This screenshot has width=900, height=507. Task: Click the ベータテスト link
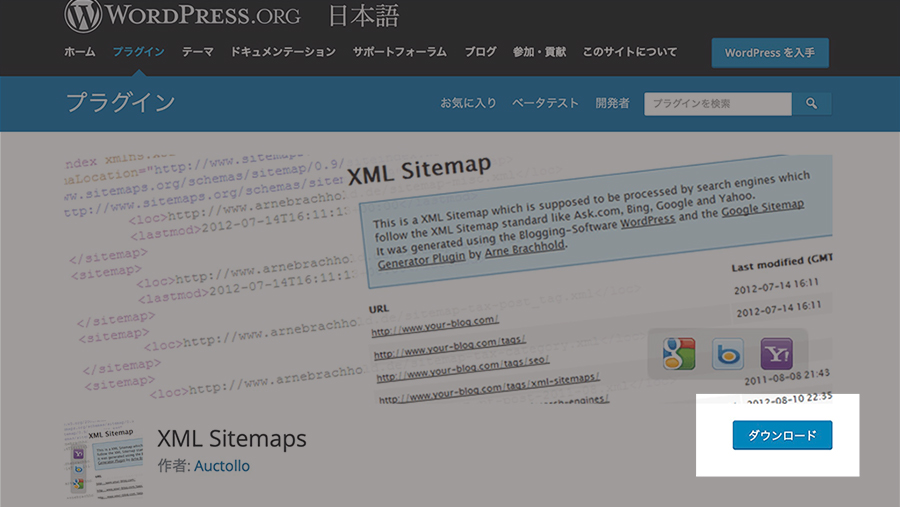point(545,103)
